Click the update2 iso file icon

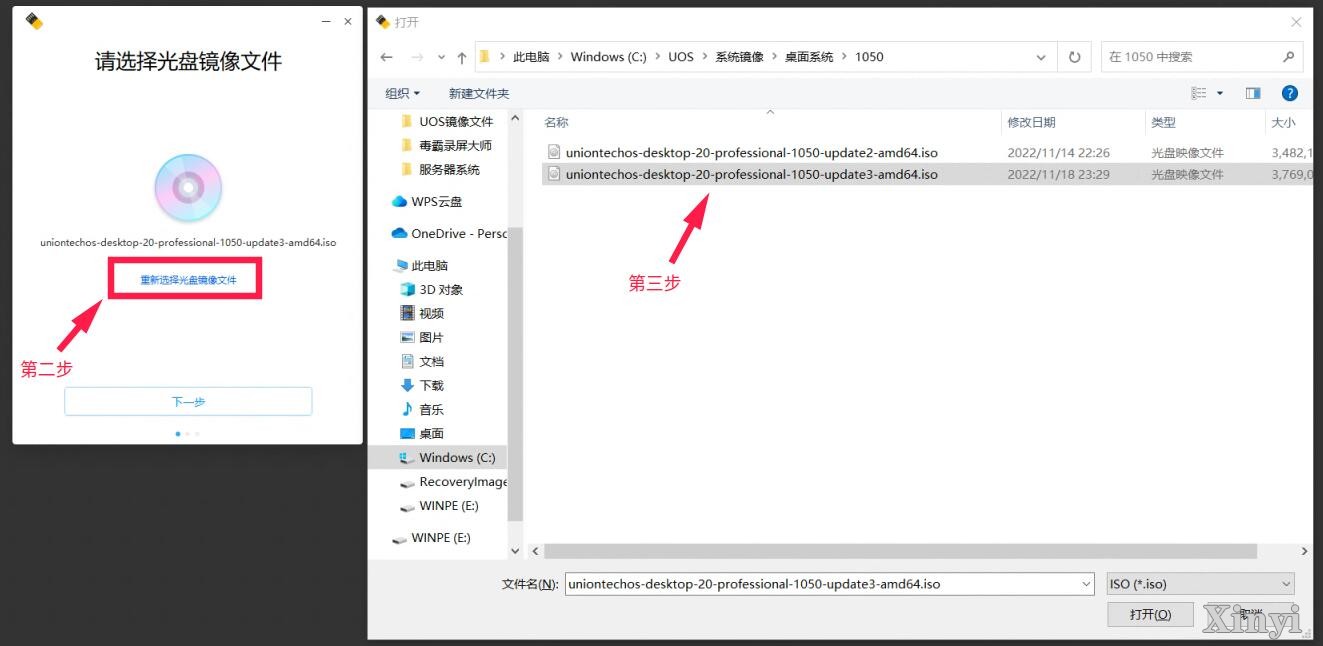click(x=554, y=153)
